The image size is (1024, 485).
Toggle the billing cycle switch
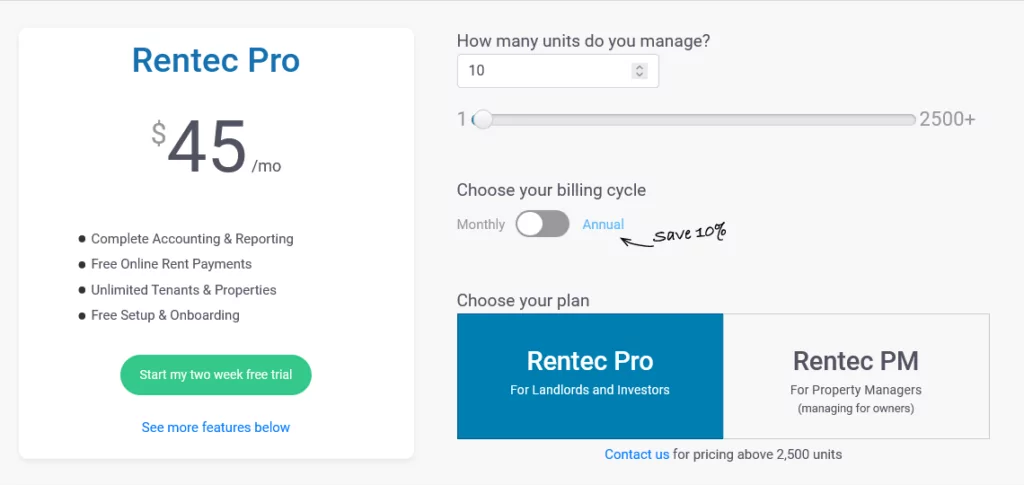point(542,224)
